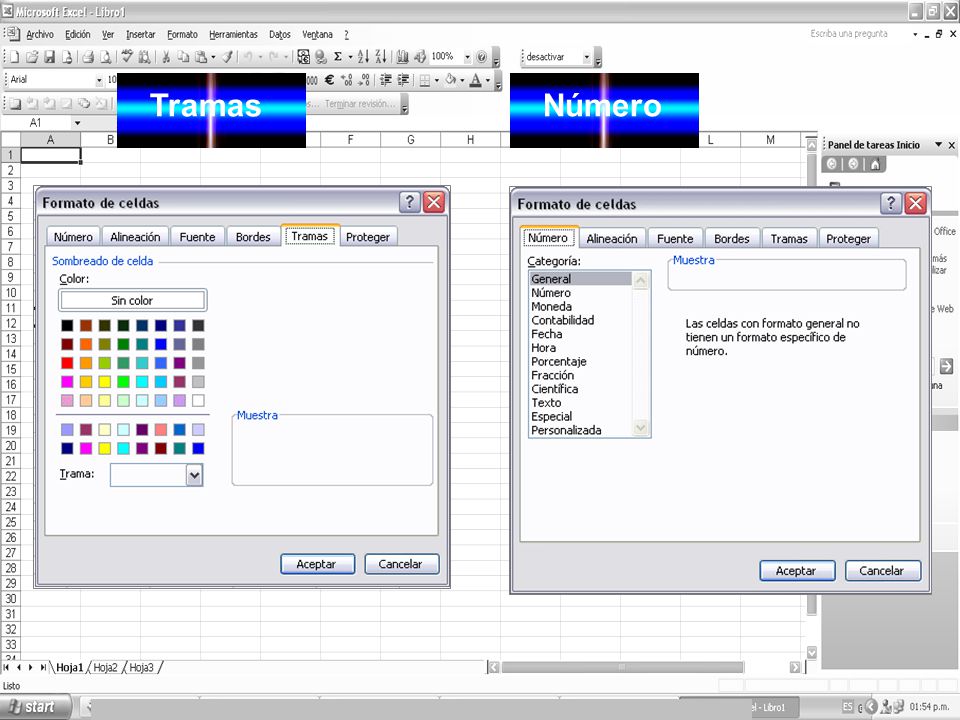
Task: Select the Hoja2 sheet tab
Action: click(x=105, y=667)
